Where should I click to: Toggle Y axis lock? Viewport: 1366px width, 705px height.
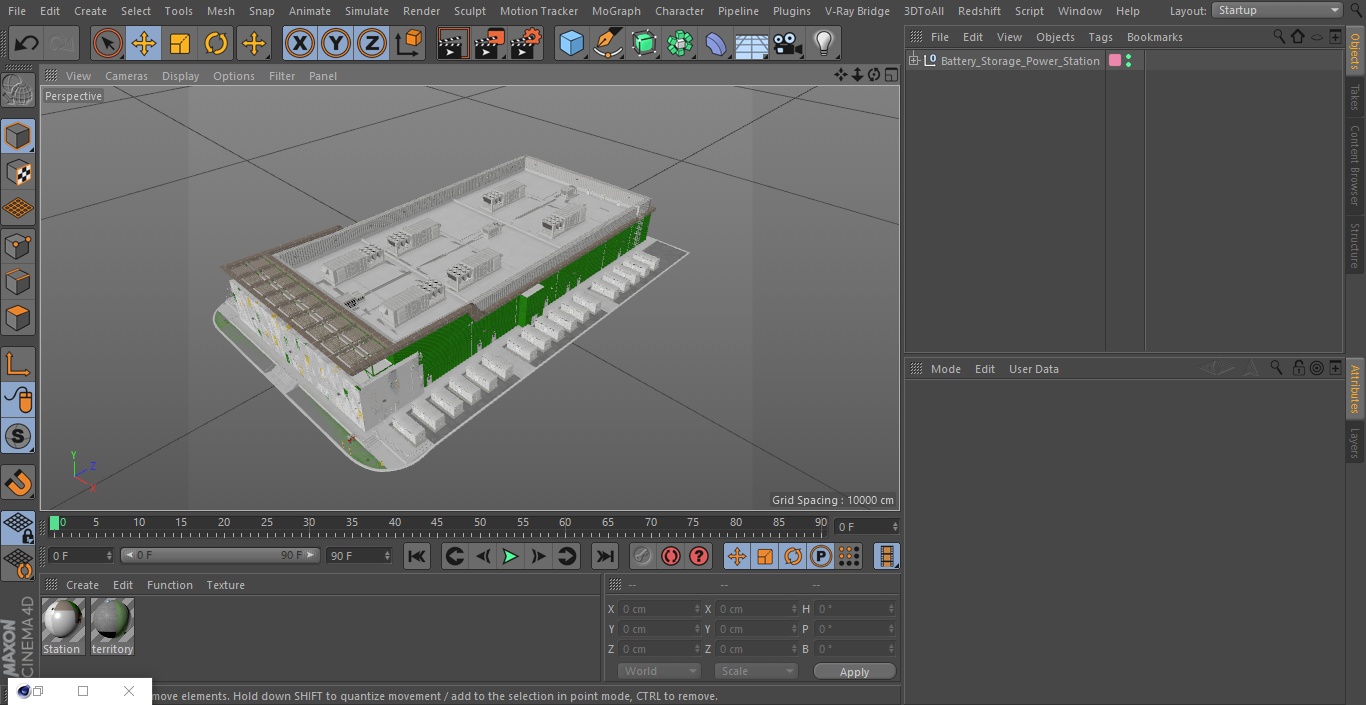(336, 44)
